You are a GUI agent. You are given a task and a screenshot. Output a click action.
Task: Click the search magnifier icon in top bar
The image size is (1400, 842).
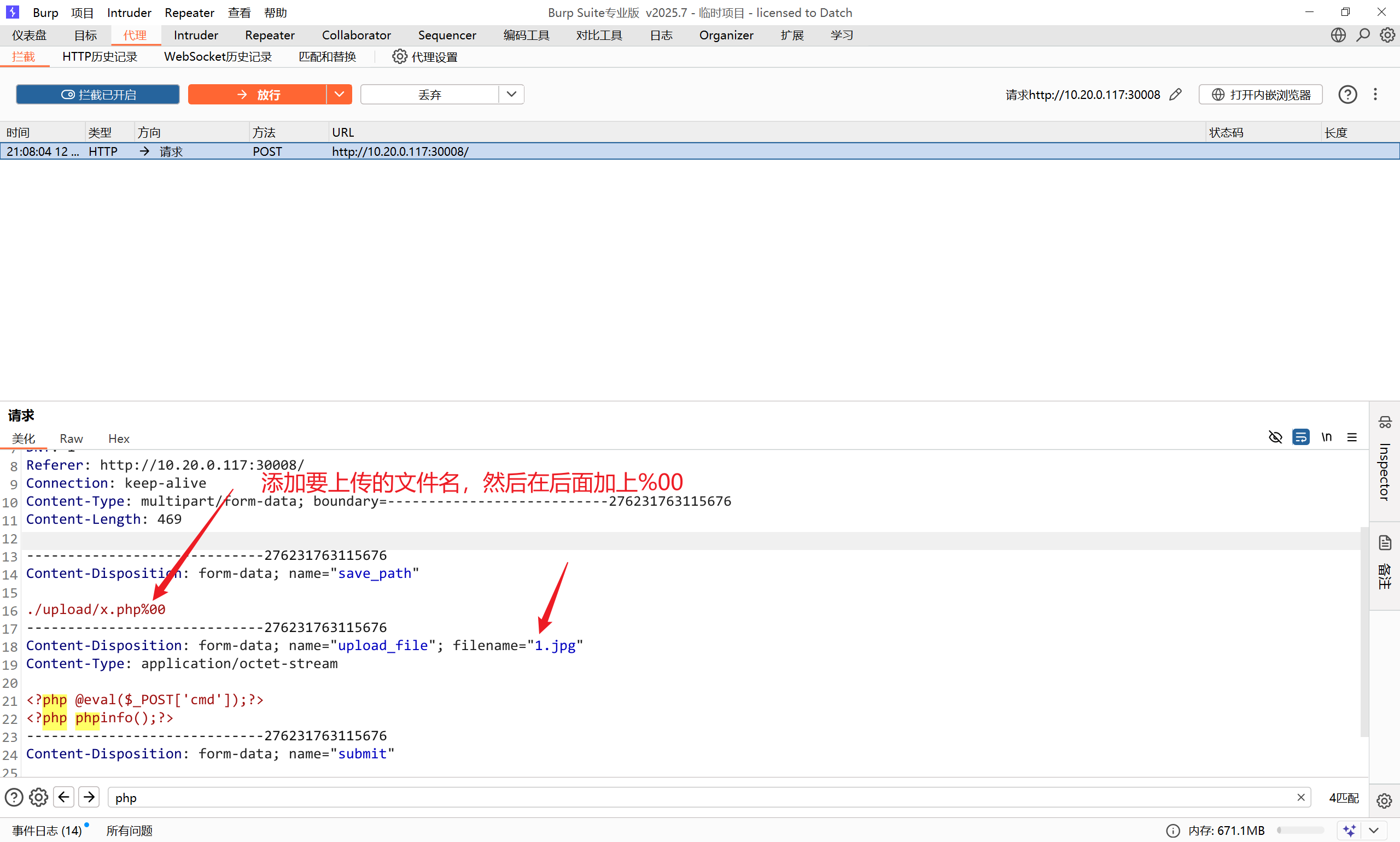pos(1363,35)
